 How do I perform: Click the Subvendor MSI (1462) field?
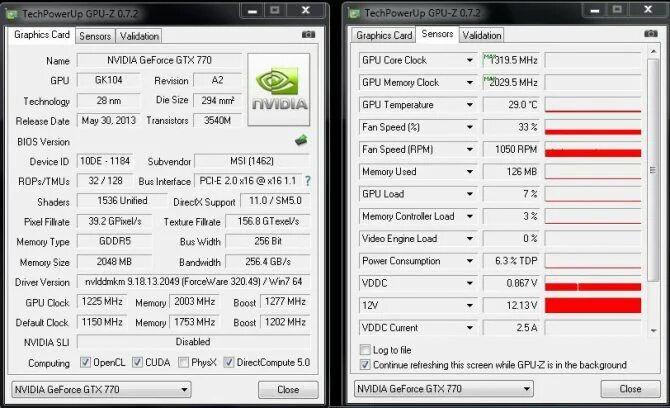tap(252, 161)
